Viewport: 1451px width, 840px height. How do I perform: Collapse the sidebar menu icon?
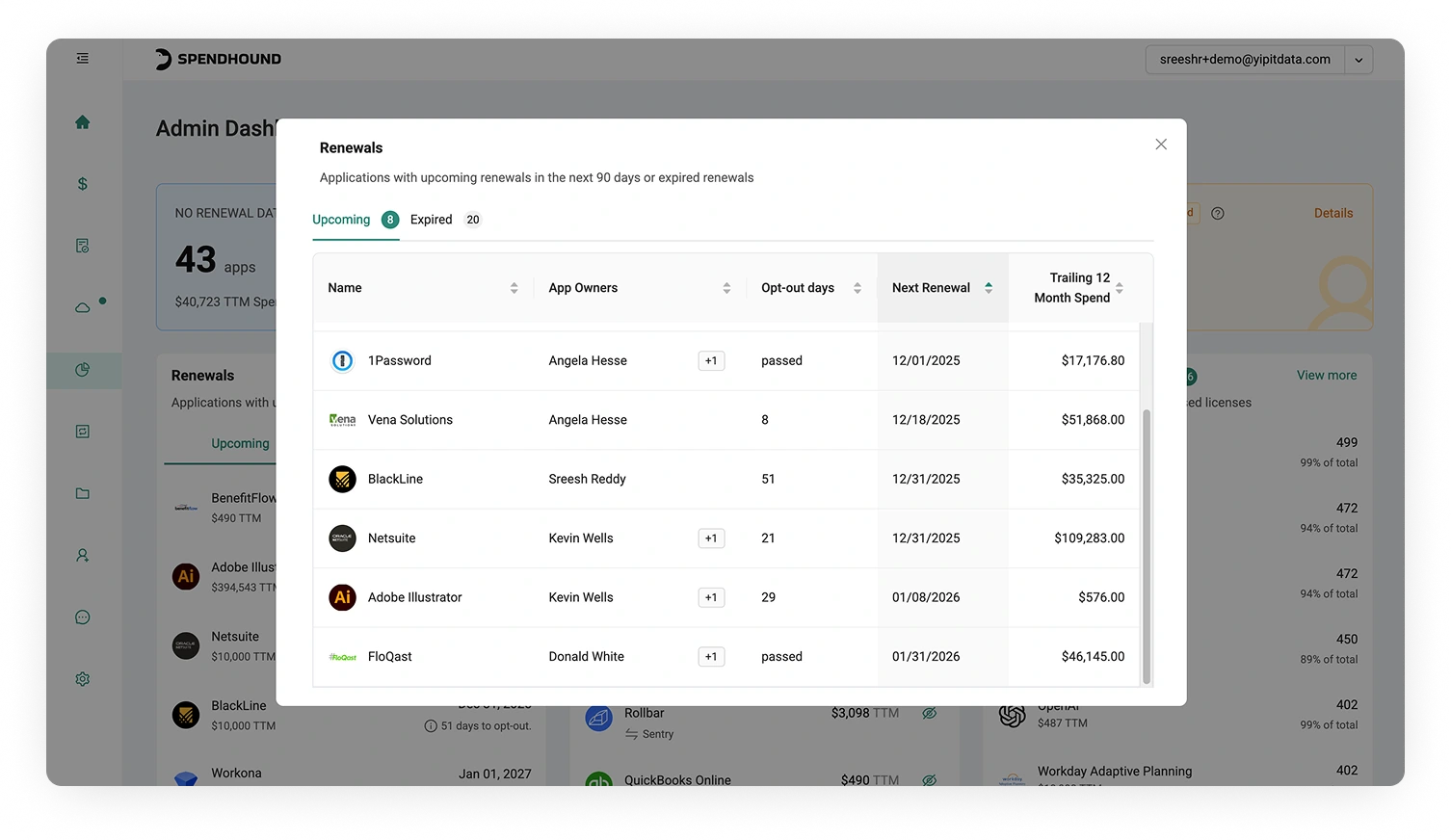tap(83, 59)
